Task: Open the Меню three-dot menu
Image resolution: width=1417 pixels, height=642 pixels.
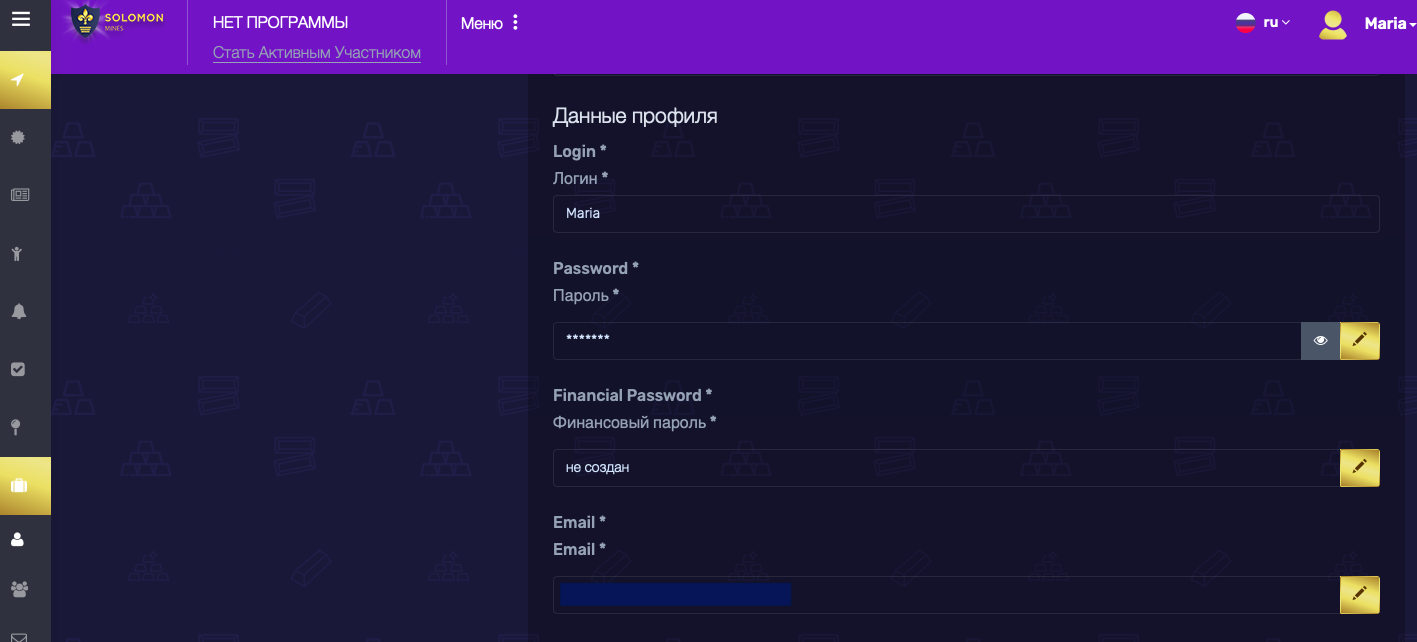Action: point(491,23)
